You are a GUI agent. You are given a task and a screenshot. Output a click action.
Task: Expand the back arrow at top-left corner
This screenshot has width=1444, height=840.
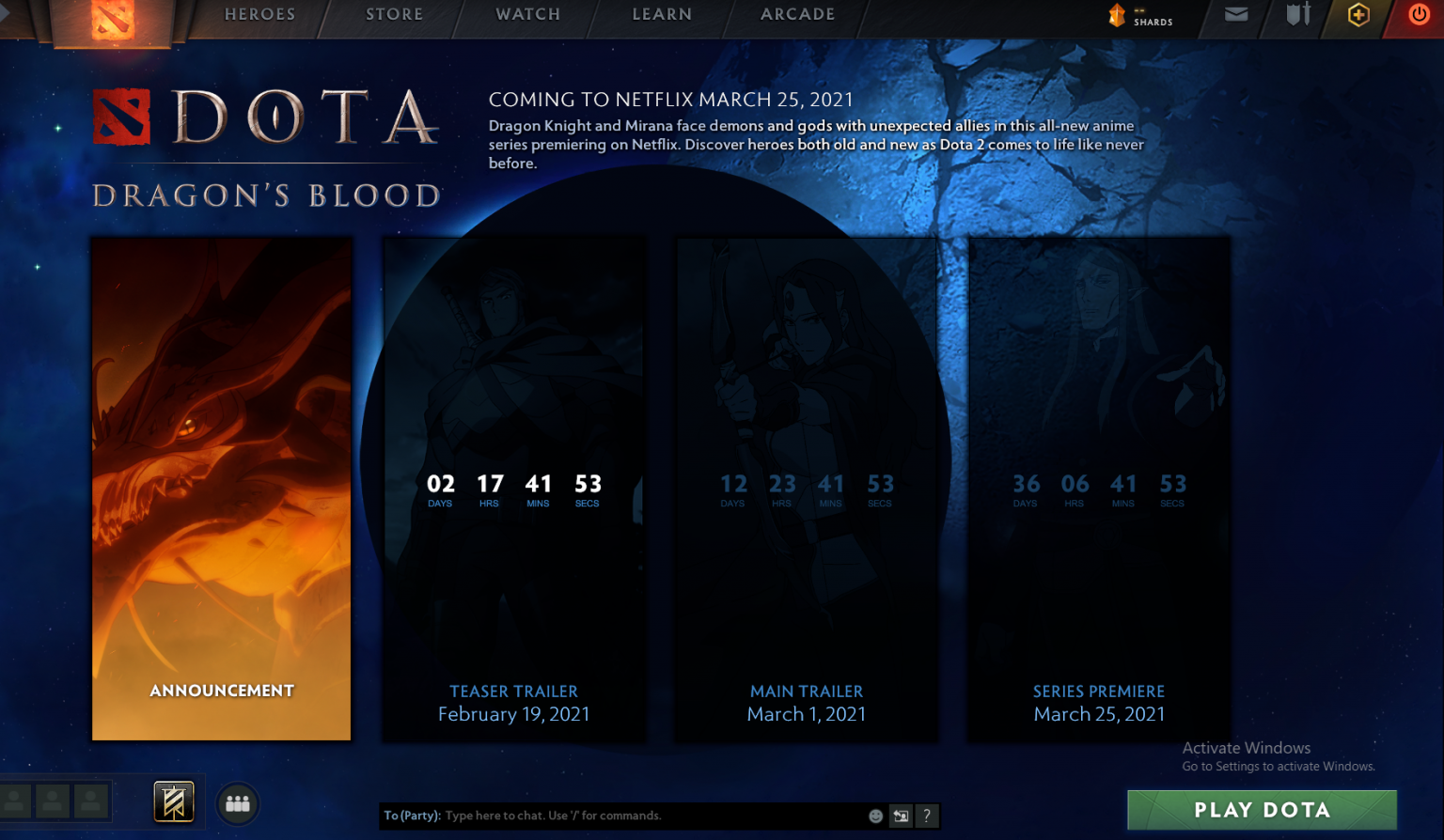[5, 13]
